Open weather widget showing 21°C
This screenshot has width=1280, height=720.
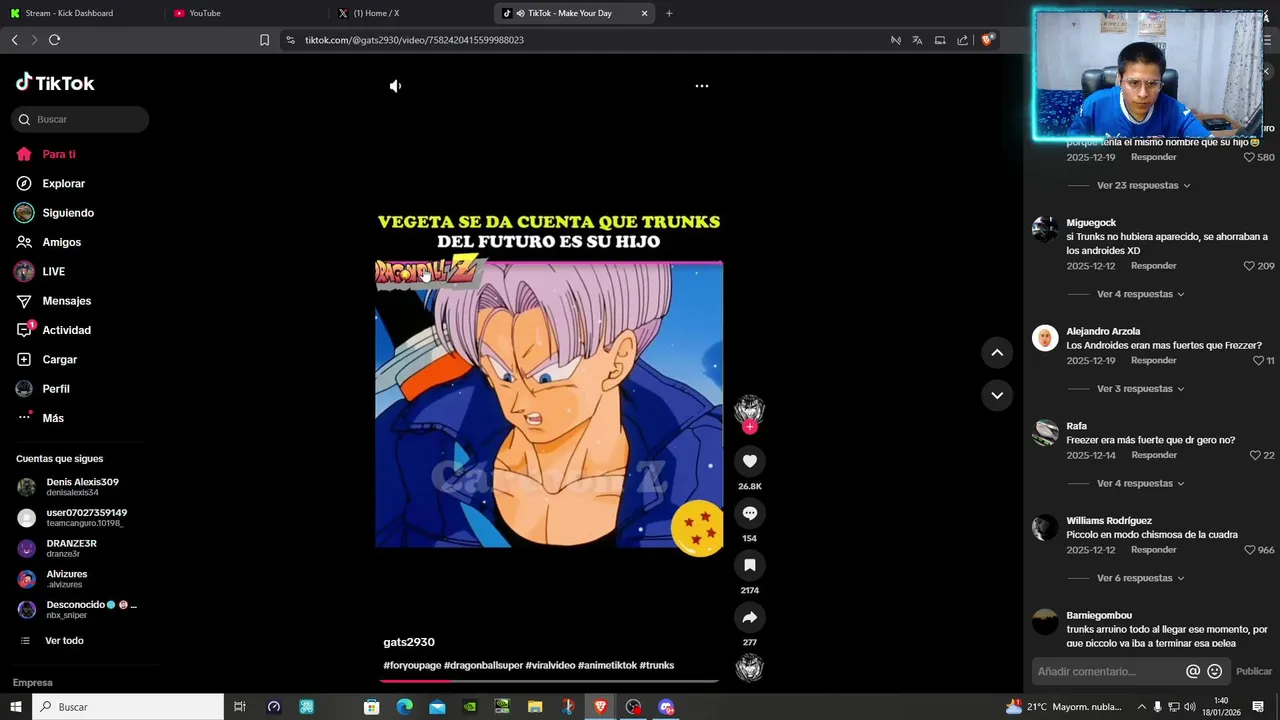[1065, 707]
